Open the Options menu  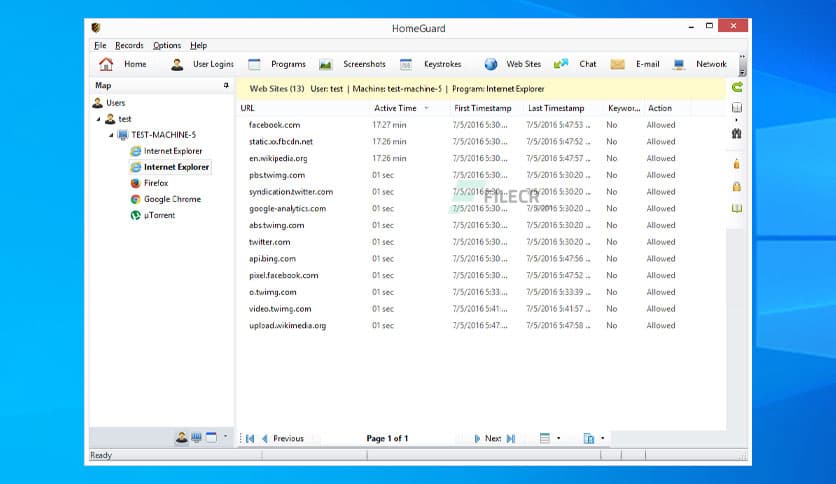(167, 45)
